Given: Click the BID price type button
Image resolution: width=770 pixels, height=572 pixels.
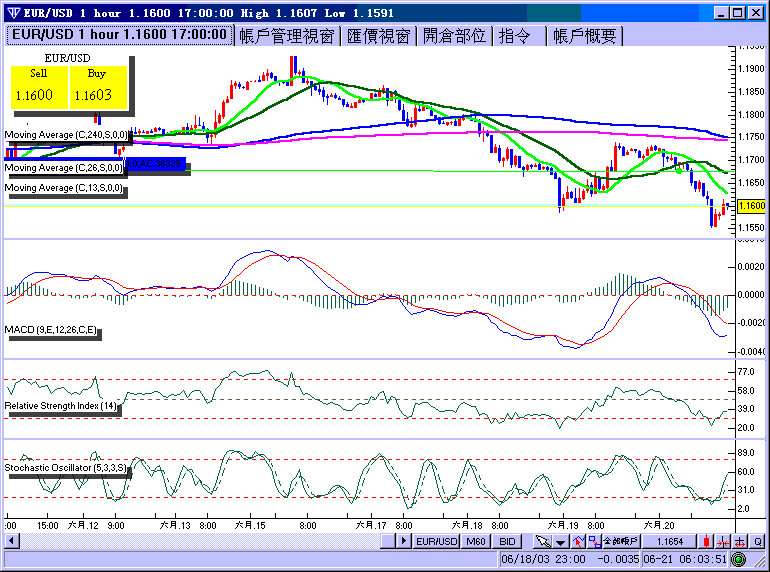Looking at the screenshot, I should (507, 541).
